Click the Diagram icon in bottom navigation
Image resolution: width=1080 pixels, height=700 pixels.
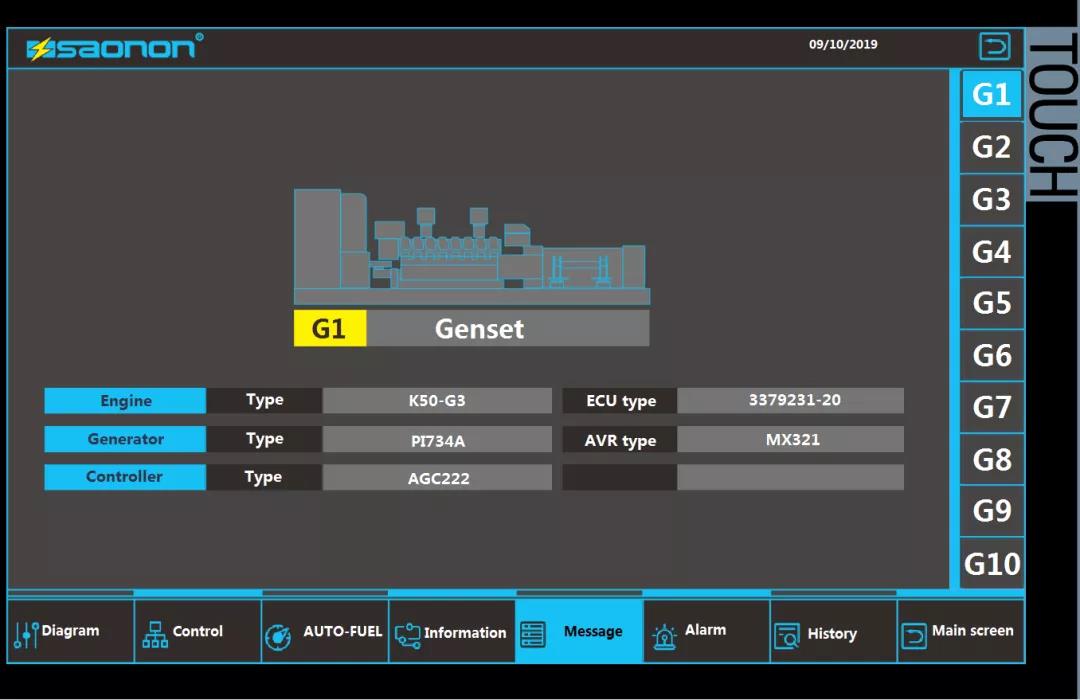point(26,634)
